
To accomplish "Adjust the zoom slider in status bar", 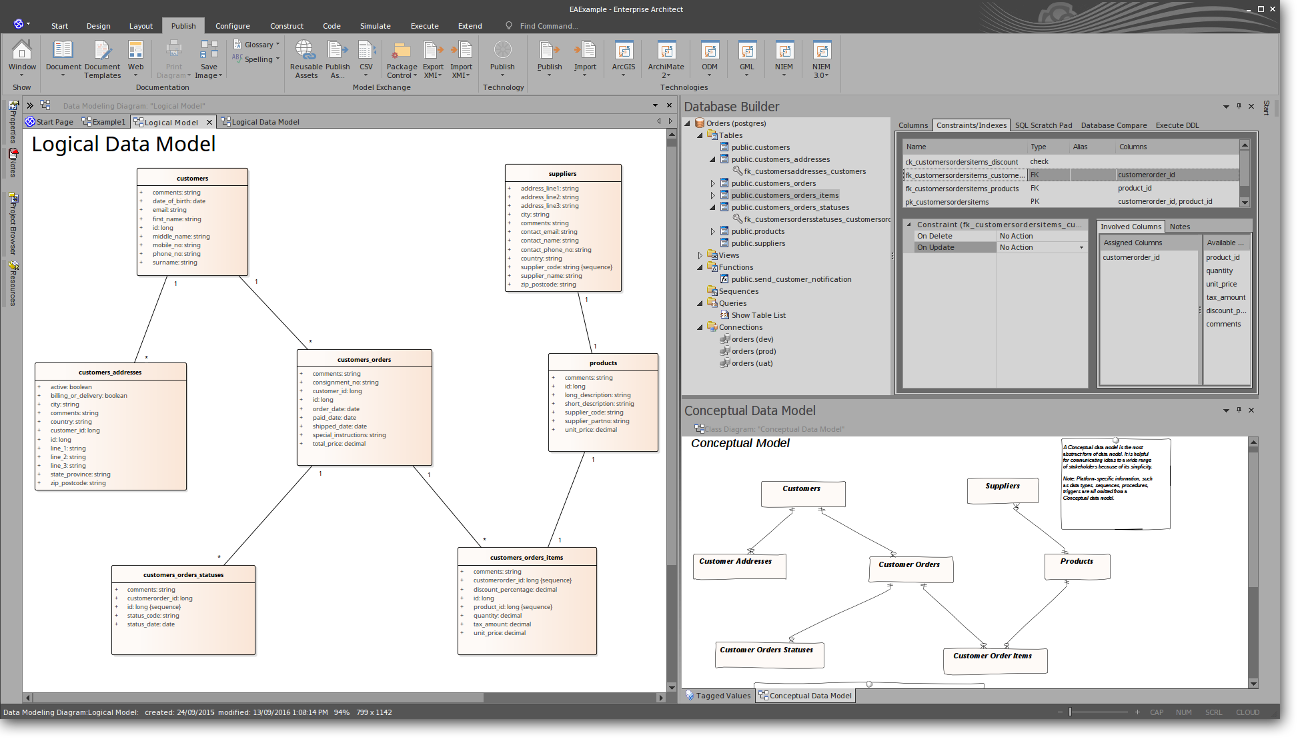I will click(1070, 712).
